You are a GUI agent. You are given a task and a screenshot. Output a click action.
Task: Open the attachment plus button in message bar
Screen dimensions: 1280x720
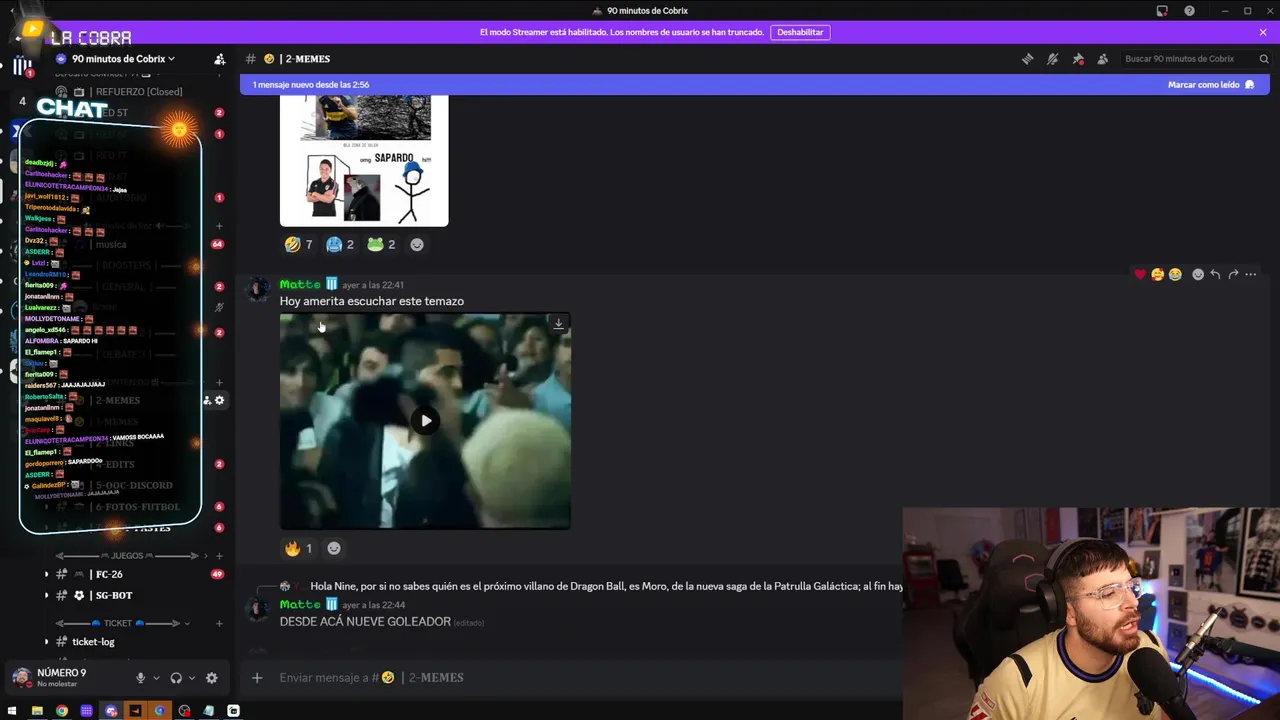[x=257, y=677]
